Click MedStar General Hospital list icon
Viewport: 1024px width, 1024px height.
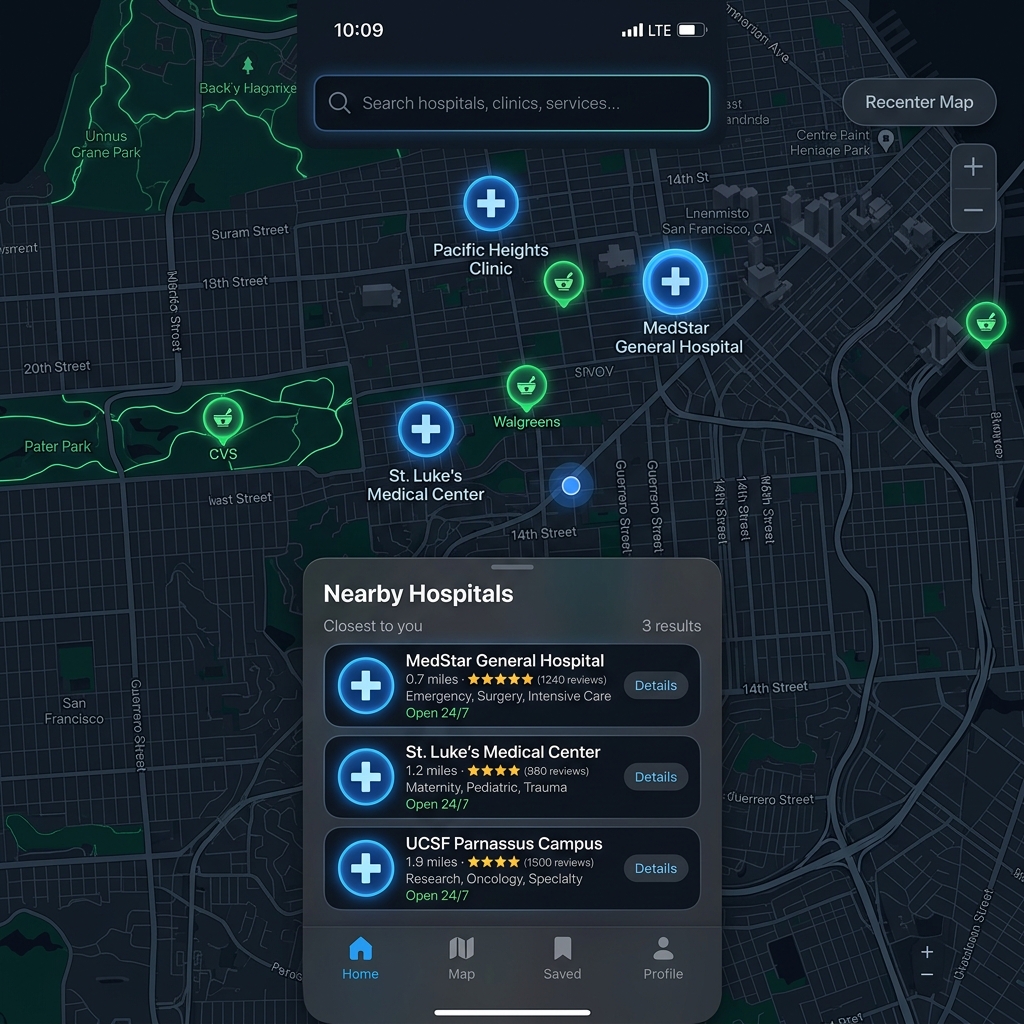point(366,686)
